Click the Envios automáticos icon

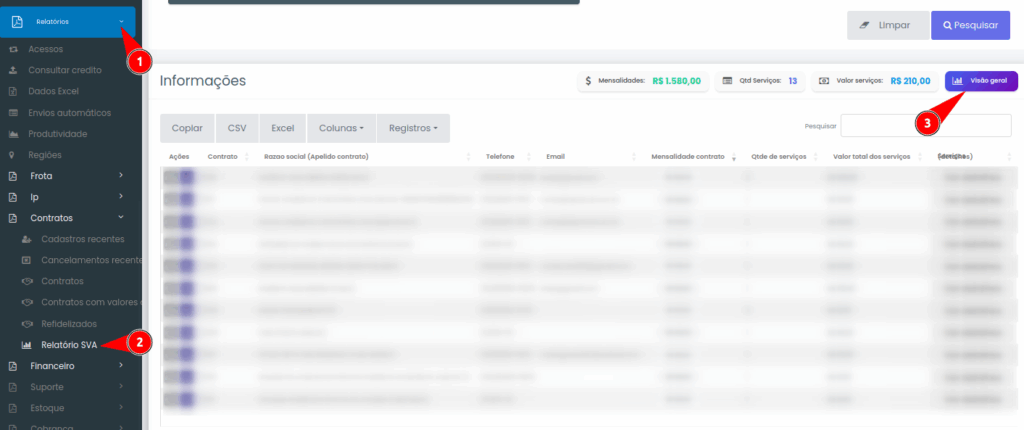(13, 113)
